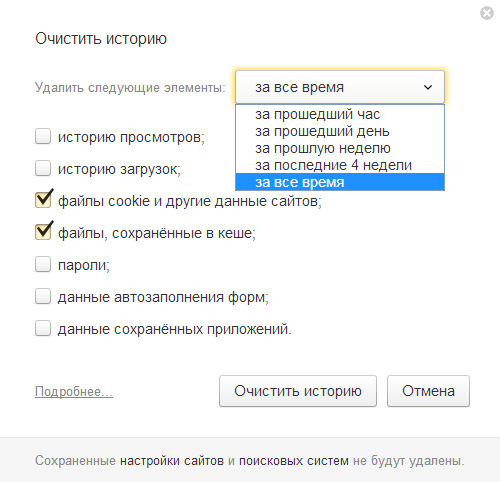This screenshot has width=500, height=482.
Task: Click the dropdown arrow chevron icon
Action: [x=428, y=87]
